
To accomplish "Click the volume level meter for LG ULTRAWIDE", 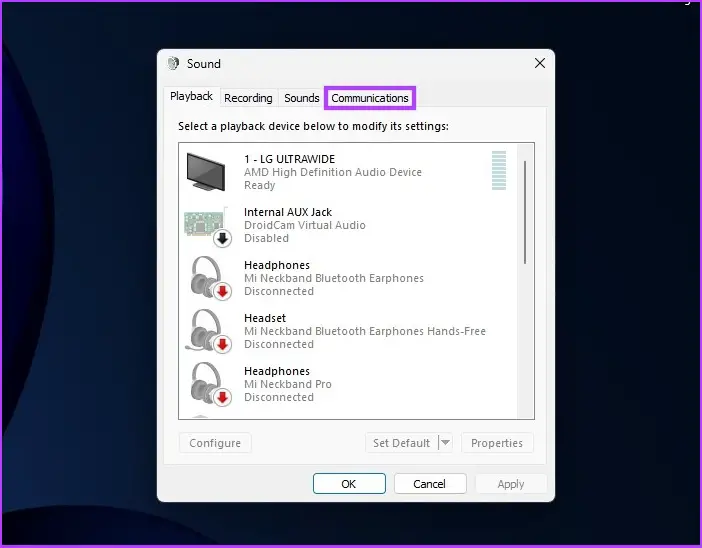I will pos(499,171).
